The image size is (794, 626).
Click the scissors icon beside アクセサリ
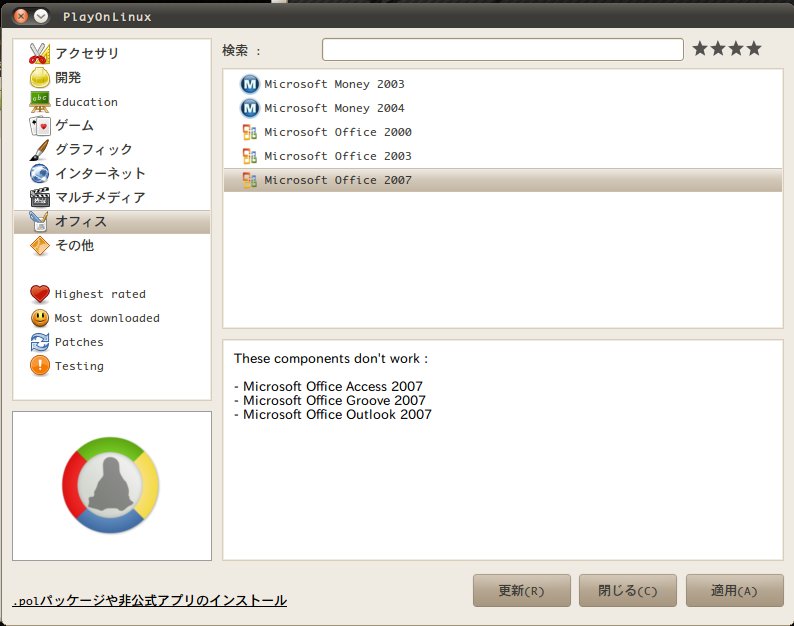tap(39, 53)
